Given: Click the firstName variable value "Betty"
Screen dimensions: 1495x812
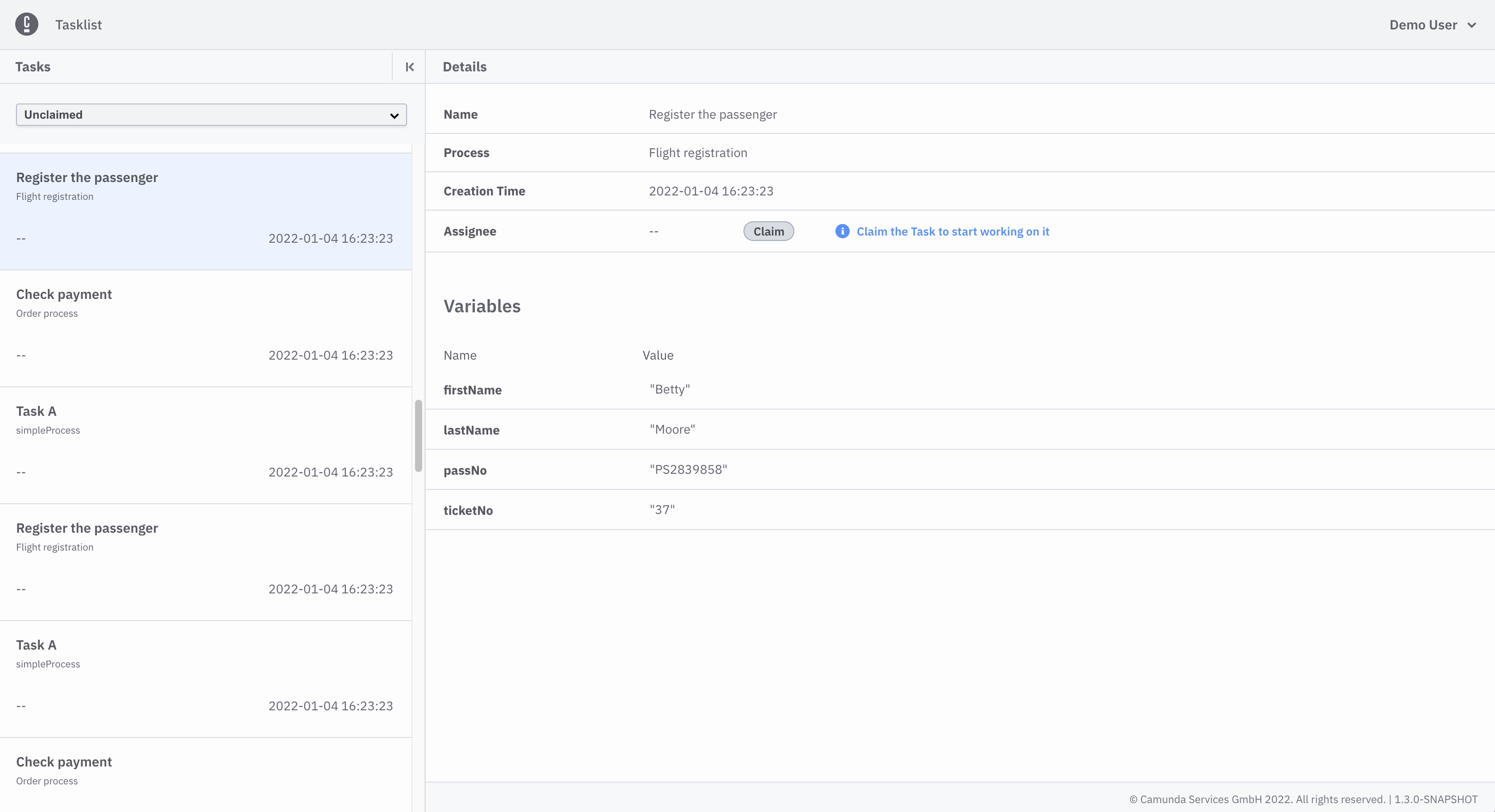Looking at the screenshot, I should coord(670,389).
